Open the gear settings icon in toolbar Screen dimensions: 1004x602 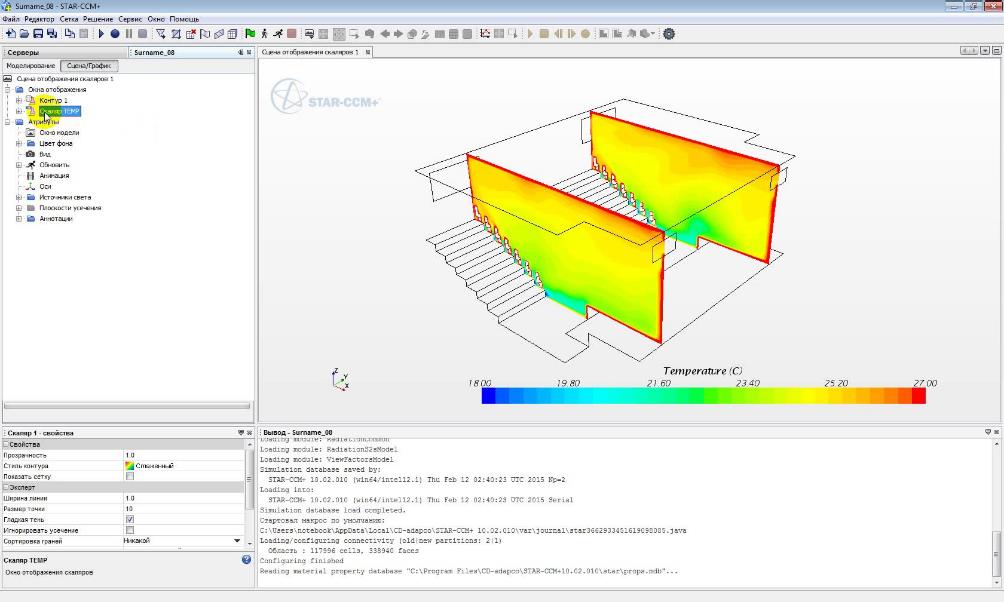(x=669, y=34)
